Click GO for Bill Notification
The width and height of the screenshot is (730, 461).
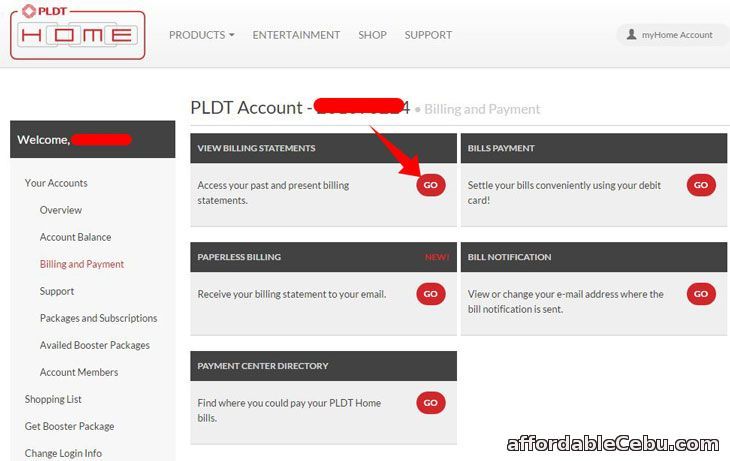click(x=701, y=294)
